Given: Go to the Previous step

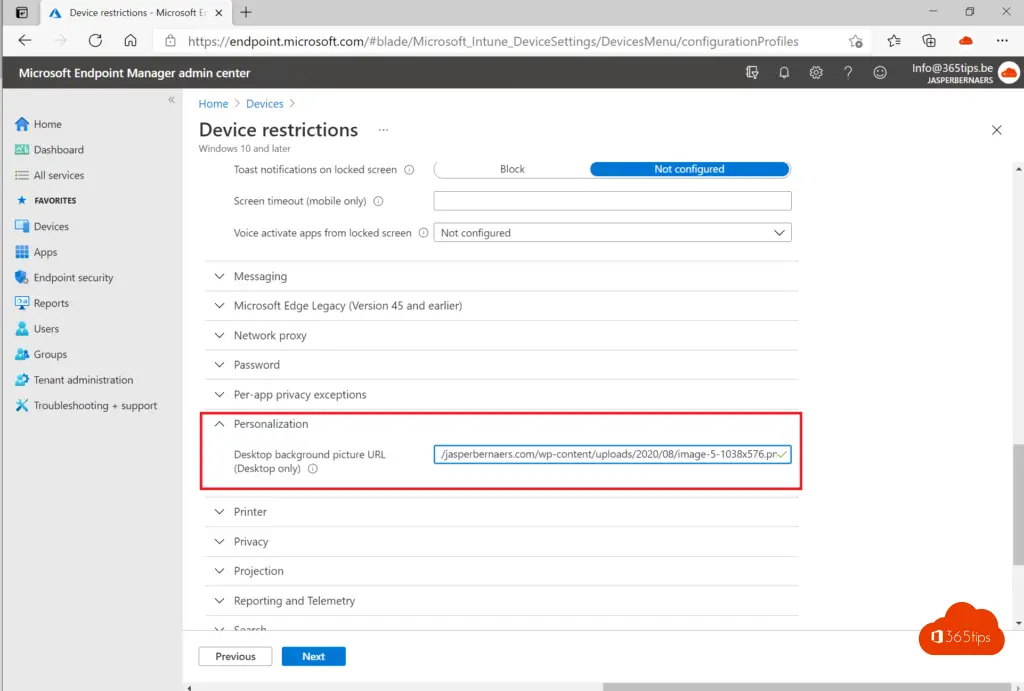Looking at the screenshot, I should tap(235, 656).
